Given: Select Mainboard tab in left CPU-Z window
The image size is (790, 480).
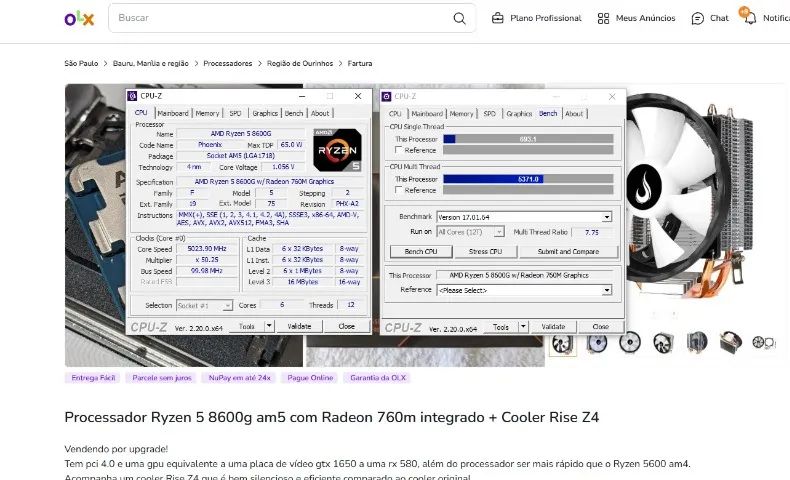Looking at the screenshot, I should coord(173,113).
